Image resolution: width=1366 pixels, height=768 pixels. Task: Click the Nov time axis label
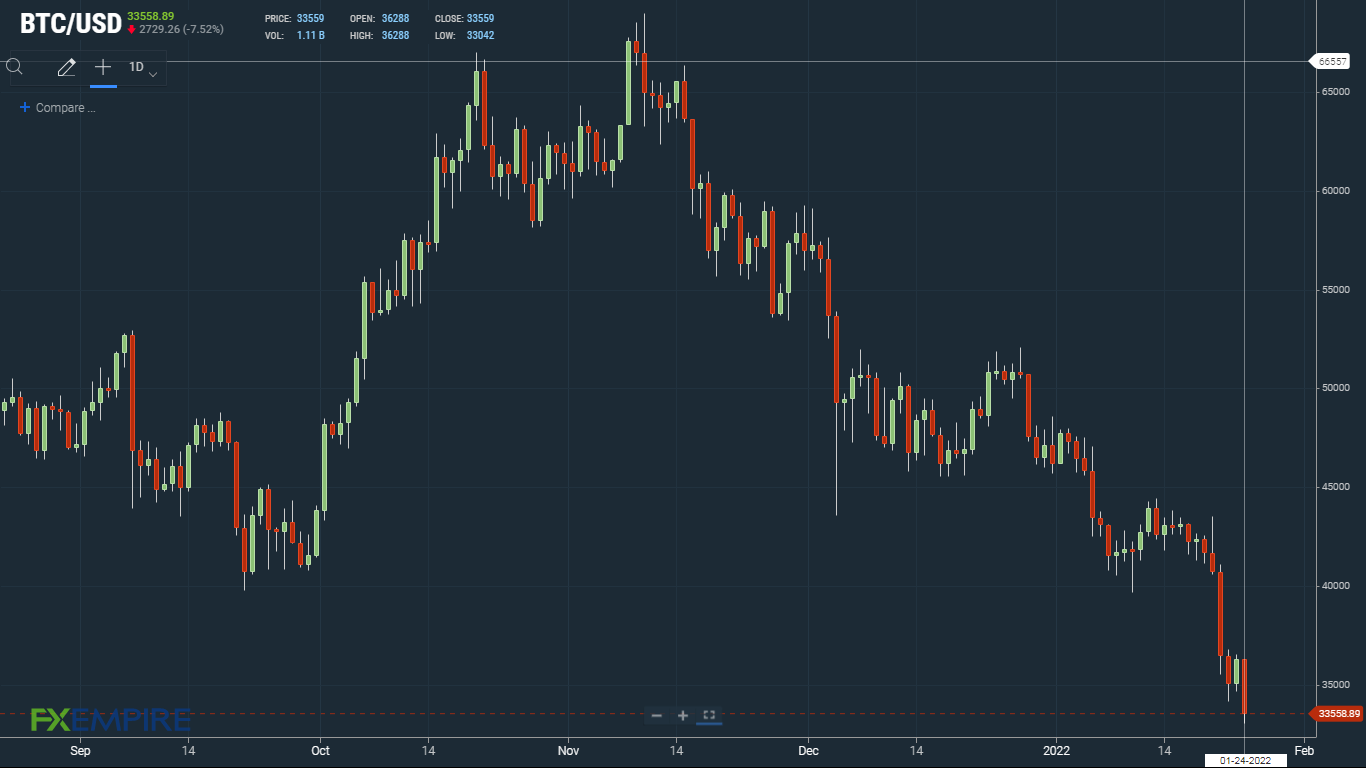click(x=568, y=750)
